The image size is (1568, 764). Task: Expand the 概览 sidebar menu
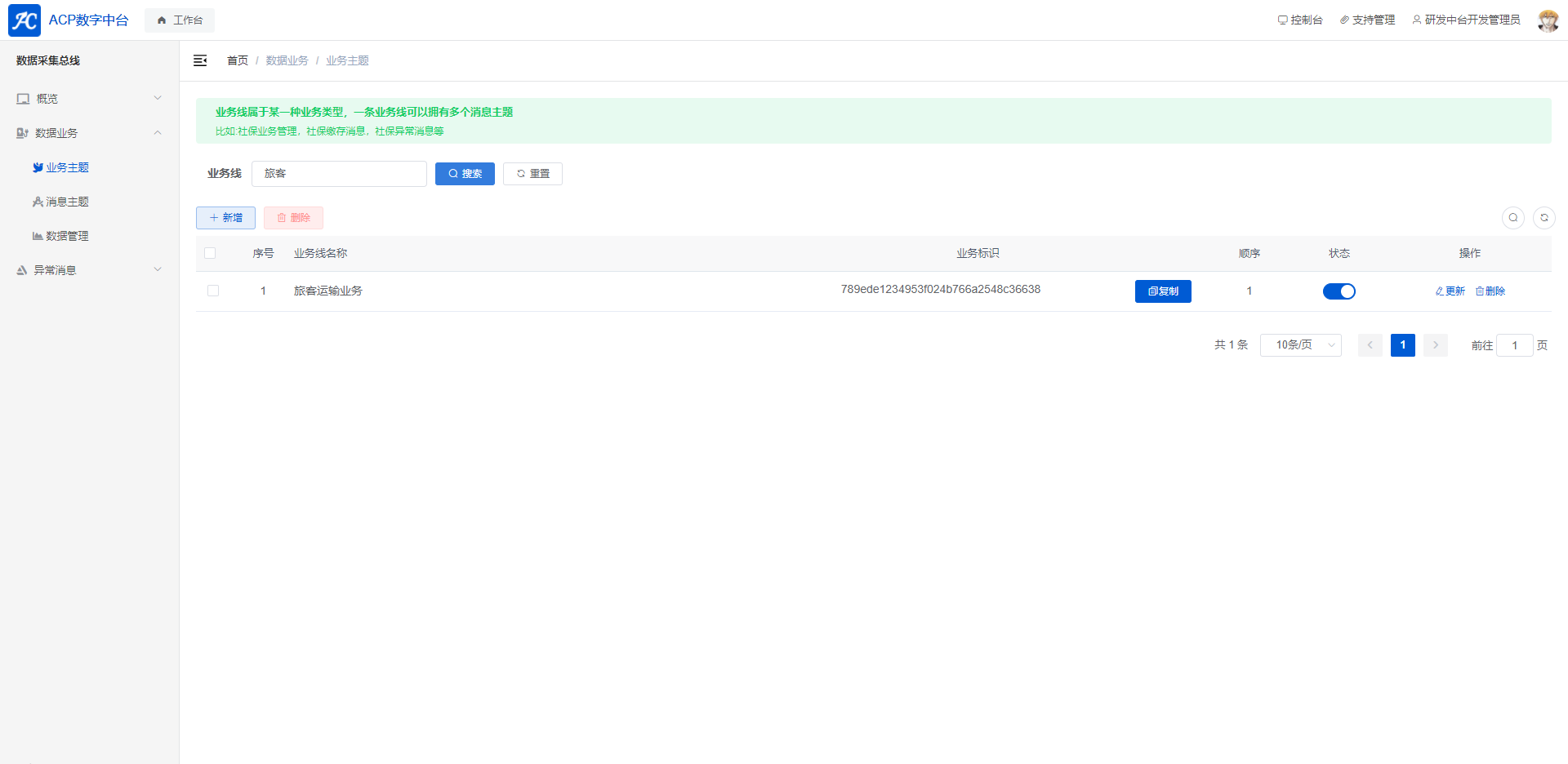point(89,99)
